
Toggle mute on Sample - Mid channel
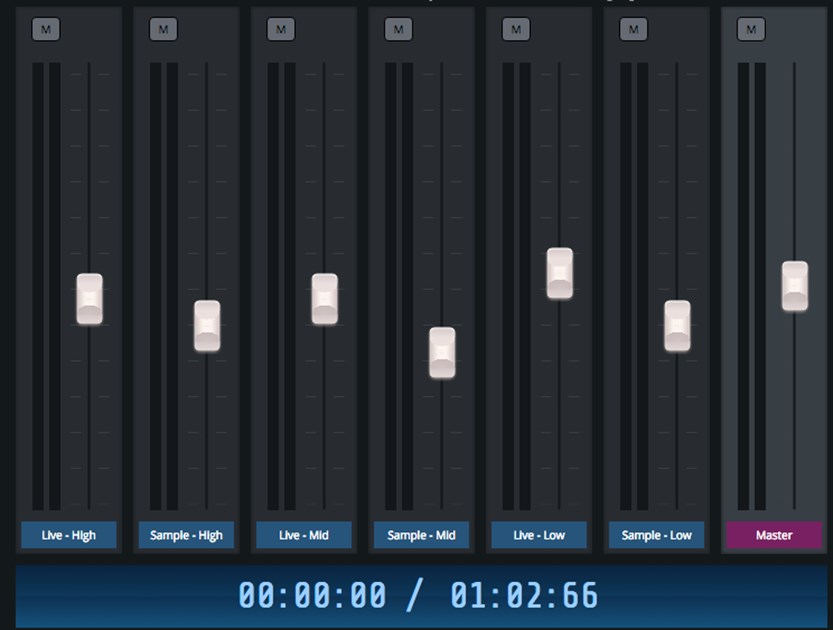pos(398,29)
